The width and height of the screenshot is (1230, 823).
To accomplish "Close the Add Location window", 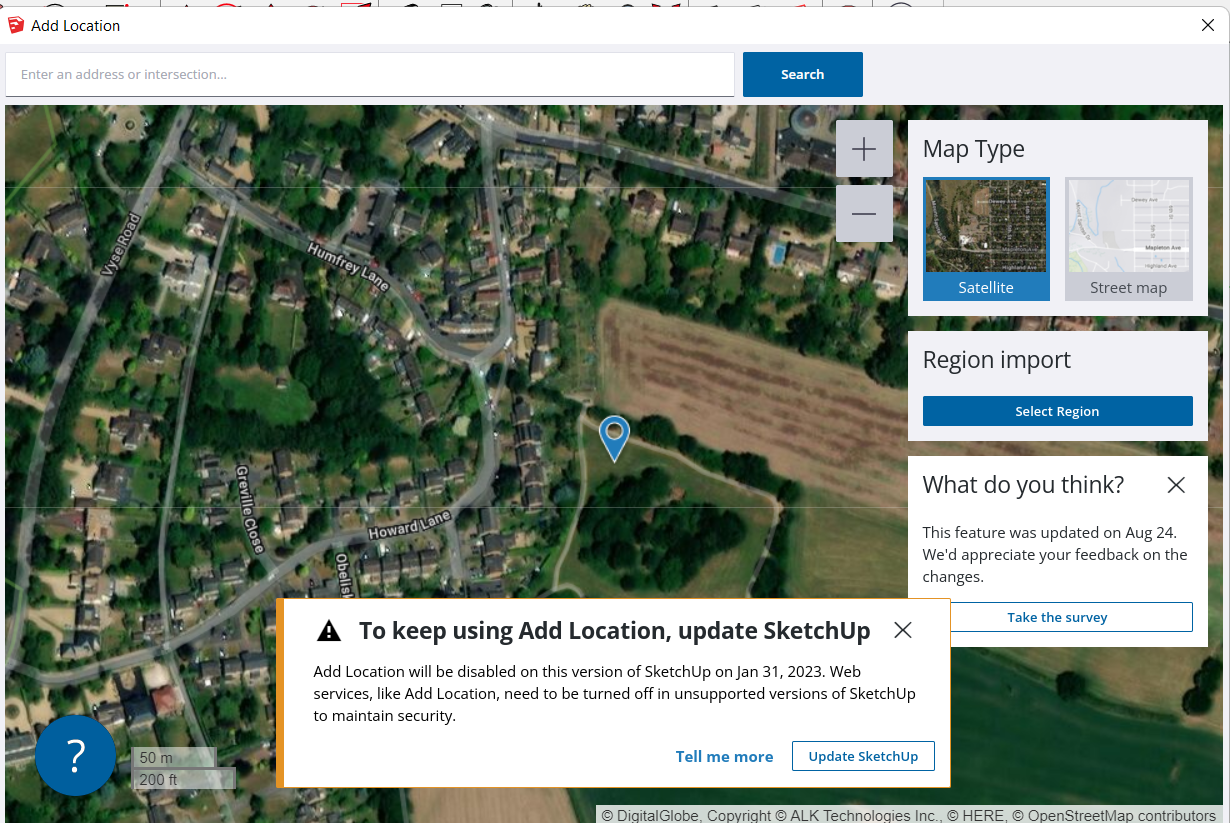I will [1207, 26].
